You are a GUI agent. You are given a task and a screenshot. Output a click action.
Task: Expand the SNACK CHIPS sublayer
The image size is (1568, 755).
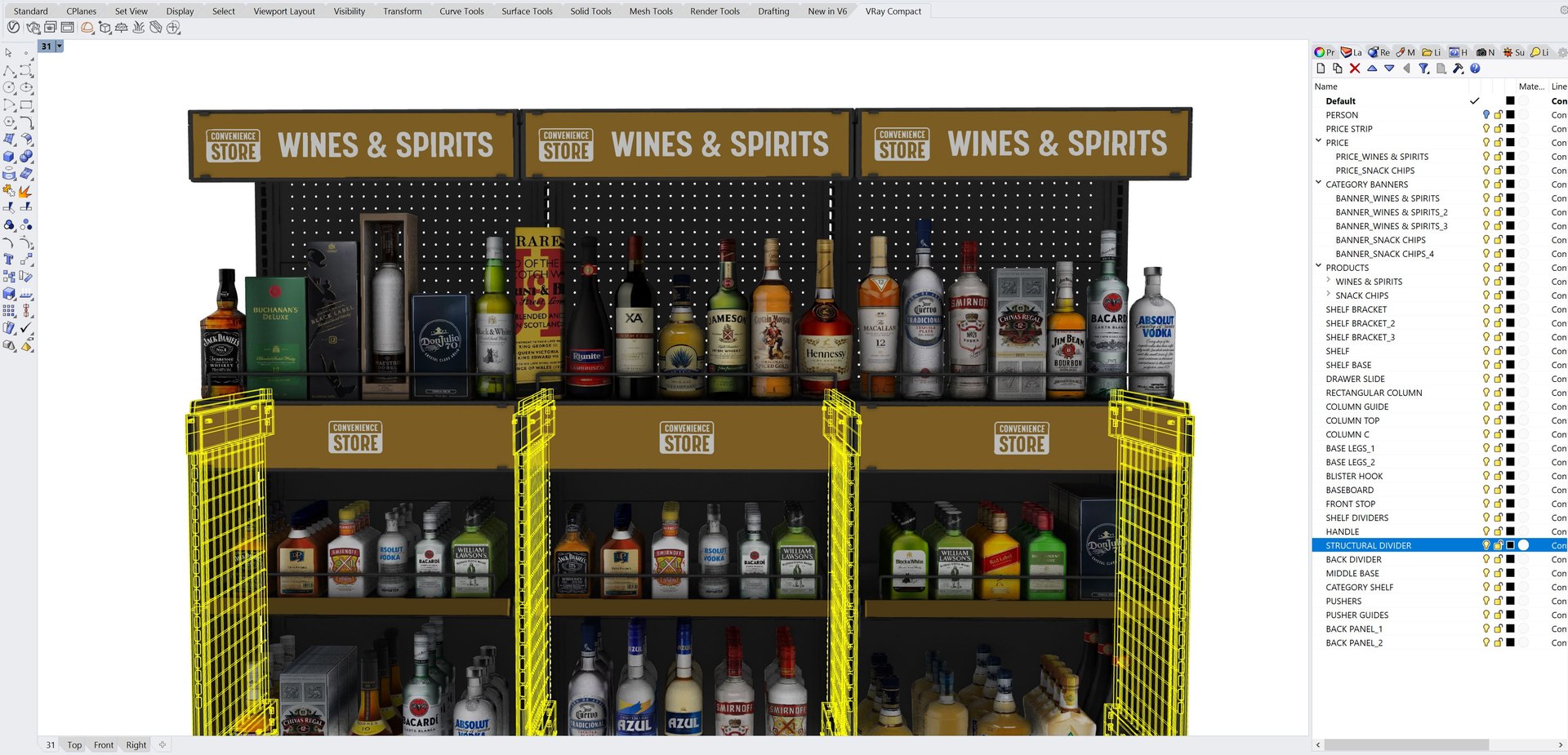coord(1329,295)
